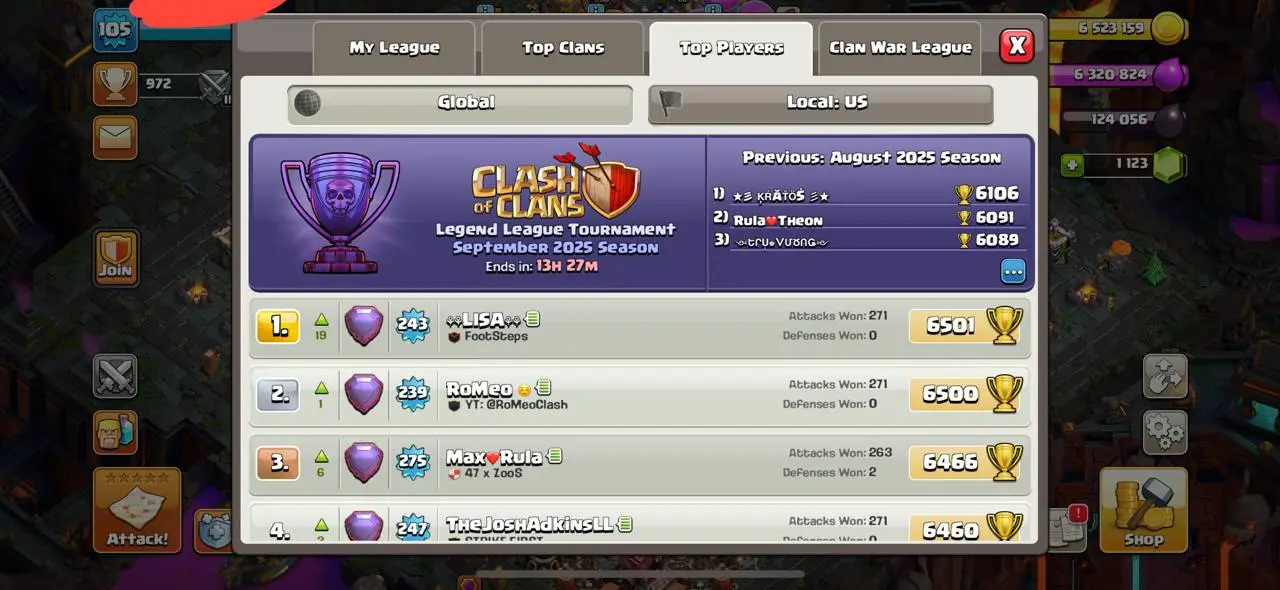Select RoMeo's player row ranked second
Image resolution: width=1280 pixels, height=590 pixels.
tap(640, 395)
